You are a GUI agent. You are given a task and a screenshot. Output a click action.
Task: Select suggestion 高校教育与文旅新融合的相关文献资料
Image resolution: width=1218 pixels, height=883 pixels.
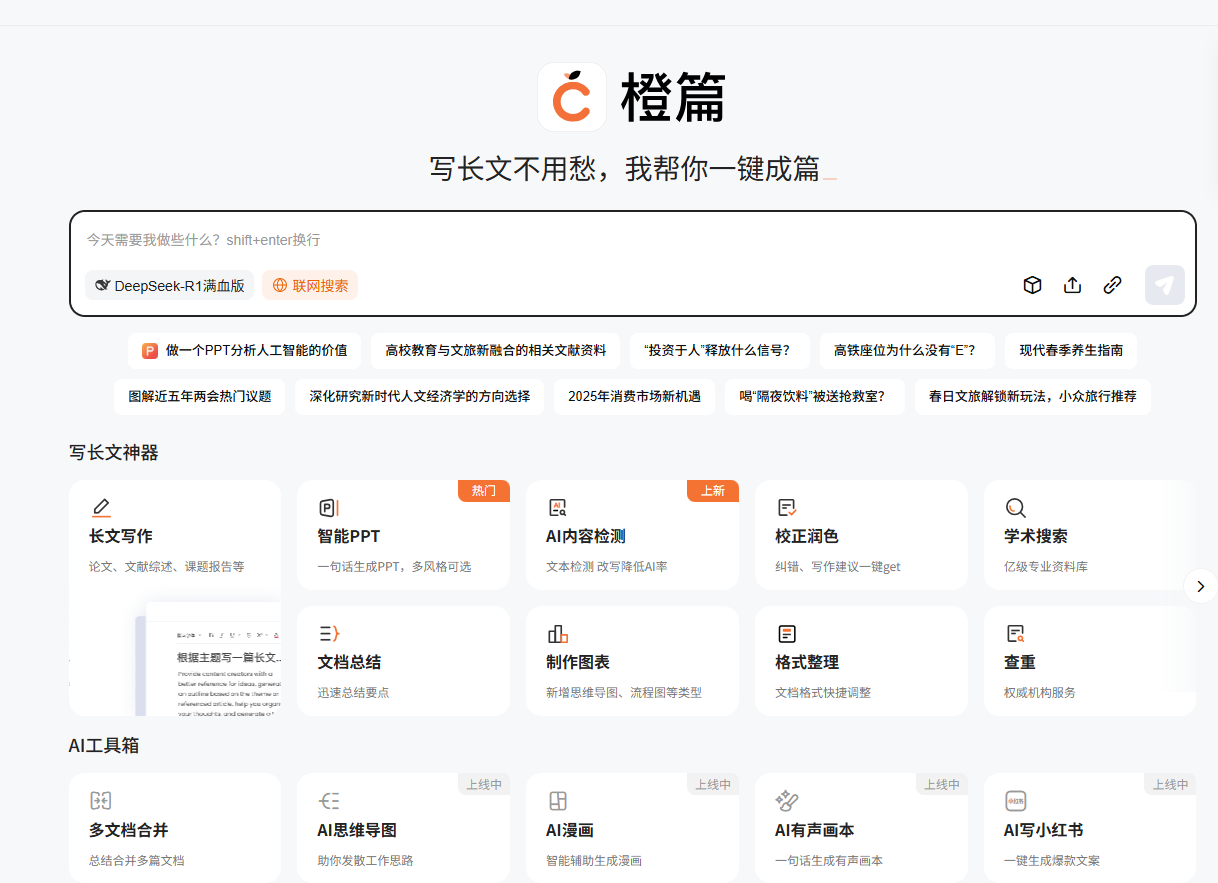tap(496, 351)
